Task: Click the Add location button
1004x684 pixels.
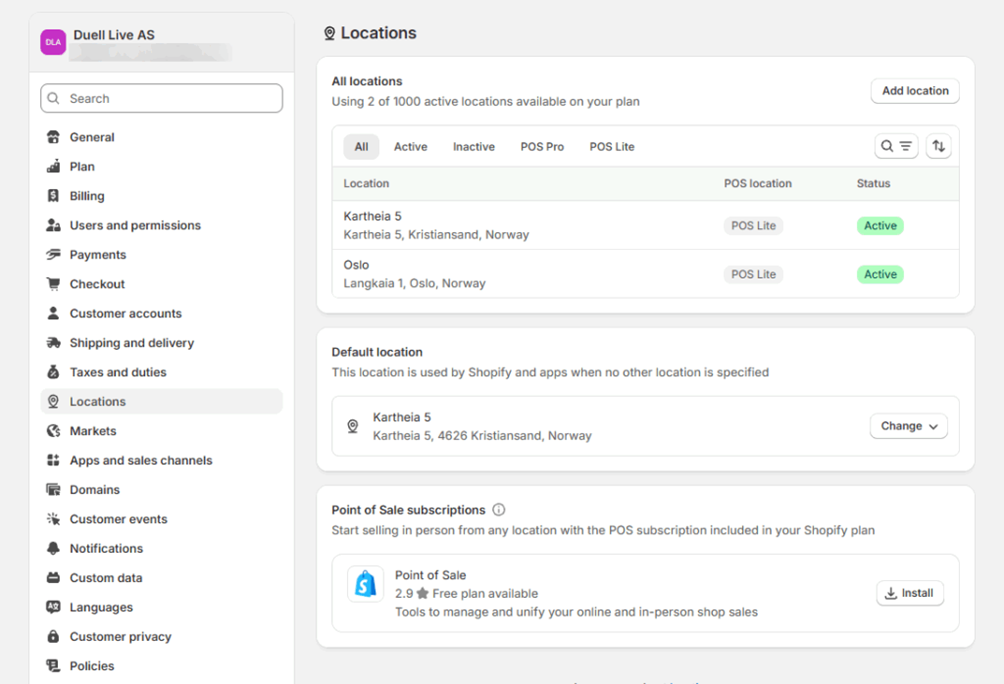Action: click(x=914, y=91)
